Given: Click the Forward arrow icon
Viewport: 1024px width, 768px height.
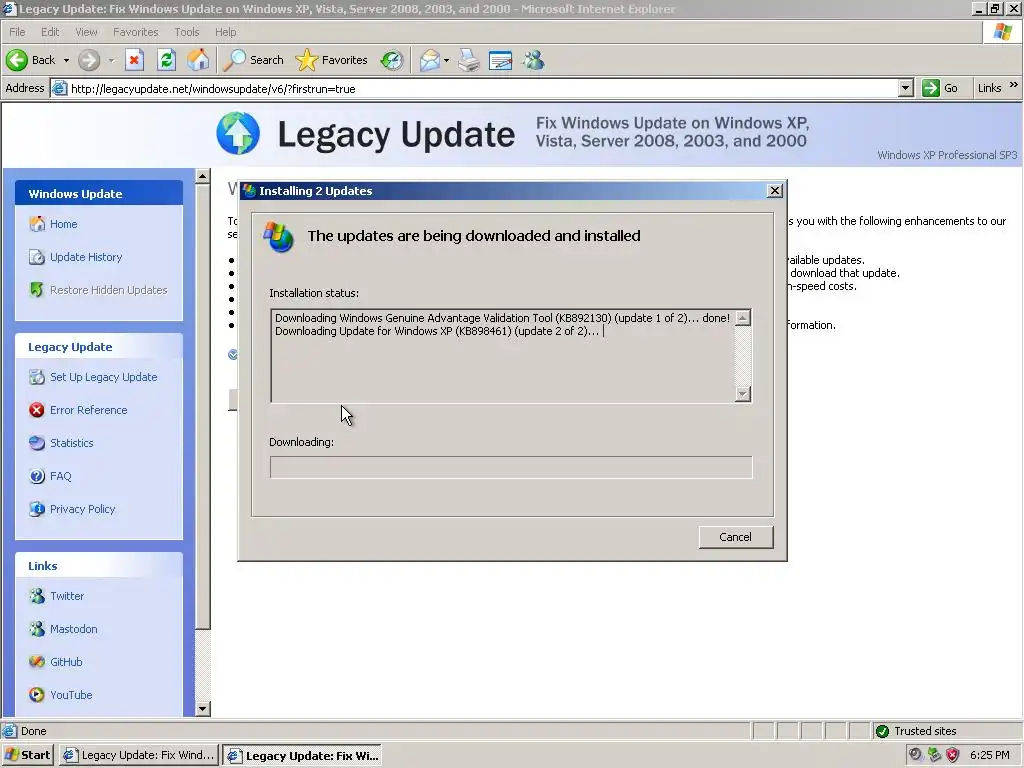Looking at the screenshot, I should click(x=89, y=60).
